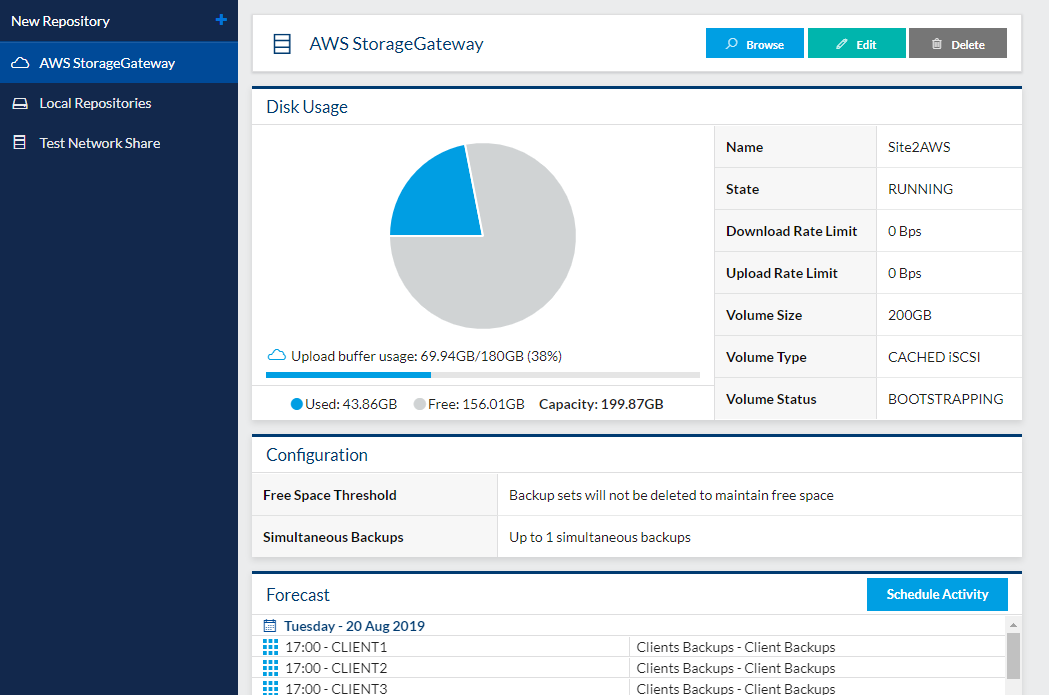Click the repository icon in AWS StorageGateway header
The width and height of the screenshot is (1049, 695).
(283, 44)
